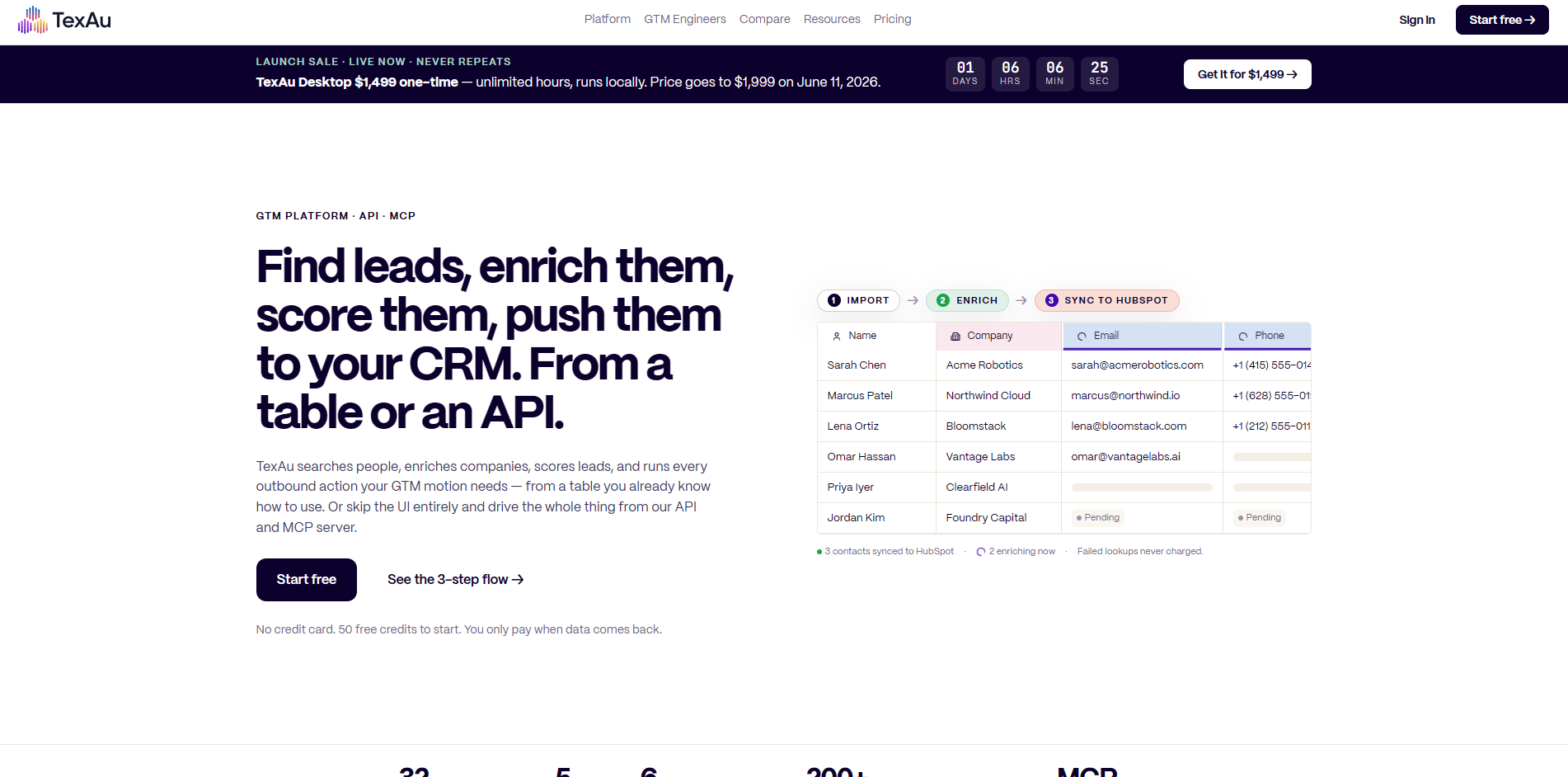Image resolution: width=1568 pixels, height=777 pixels.
Task: Click the building icon beside Company header
Action: pos(955,337)
